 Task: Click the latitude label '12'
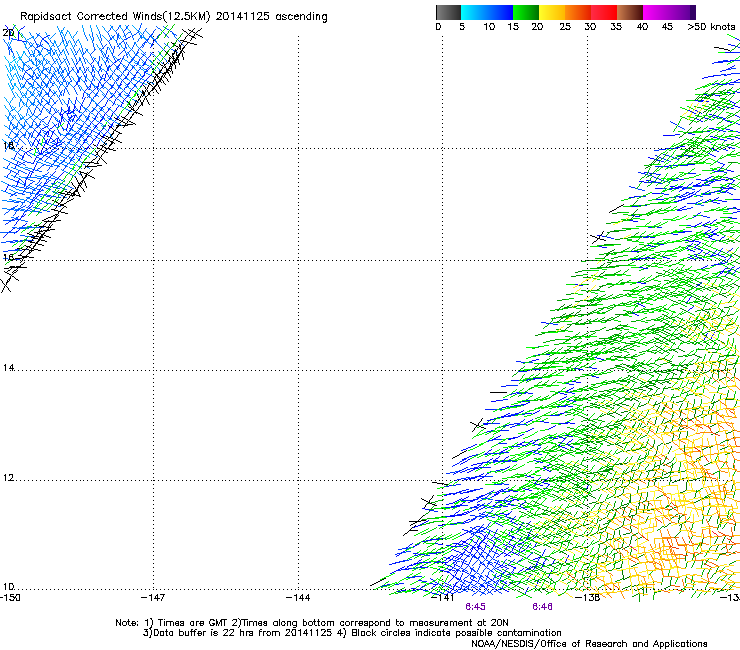point(8,478)
